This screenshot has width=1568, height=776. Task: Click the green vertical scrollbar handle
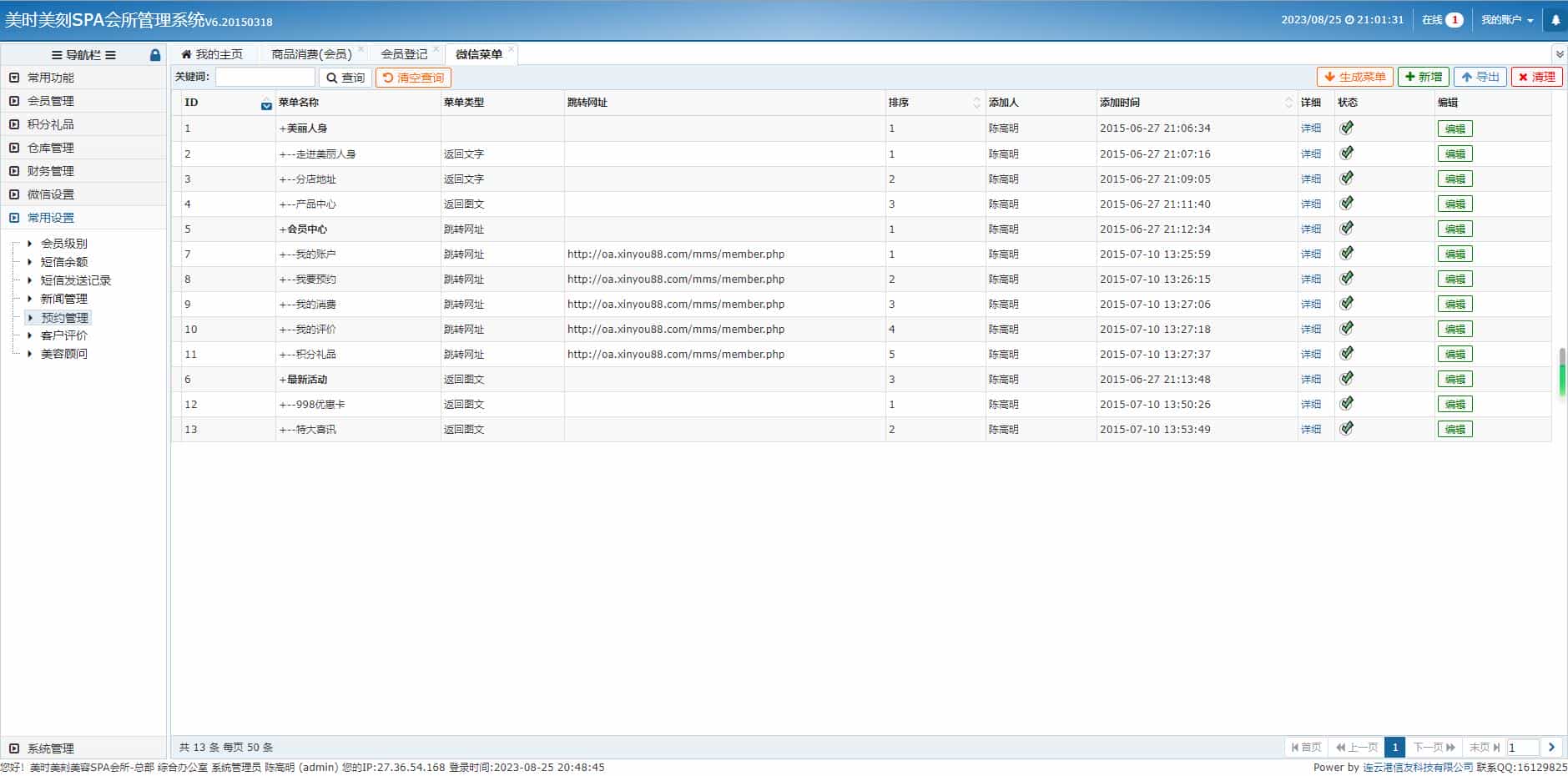[x=1562, y=372]
